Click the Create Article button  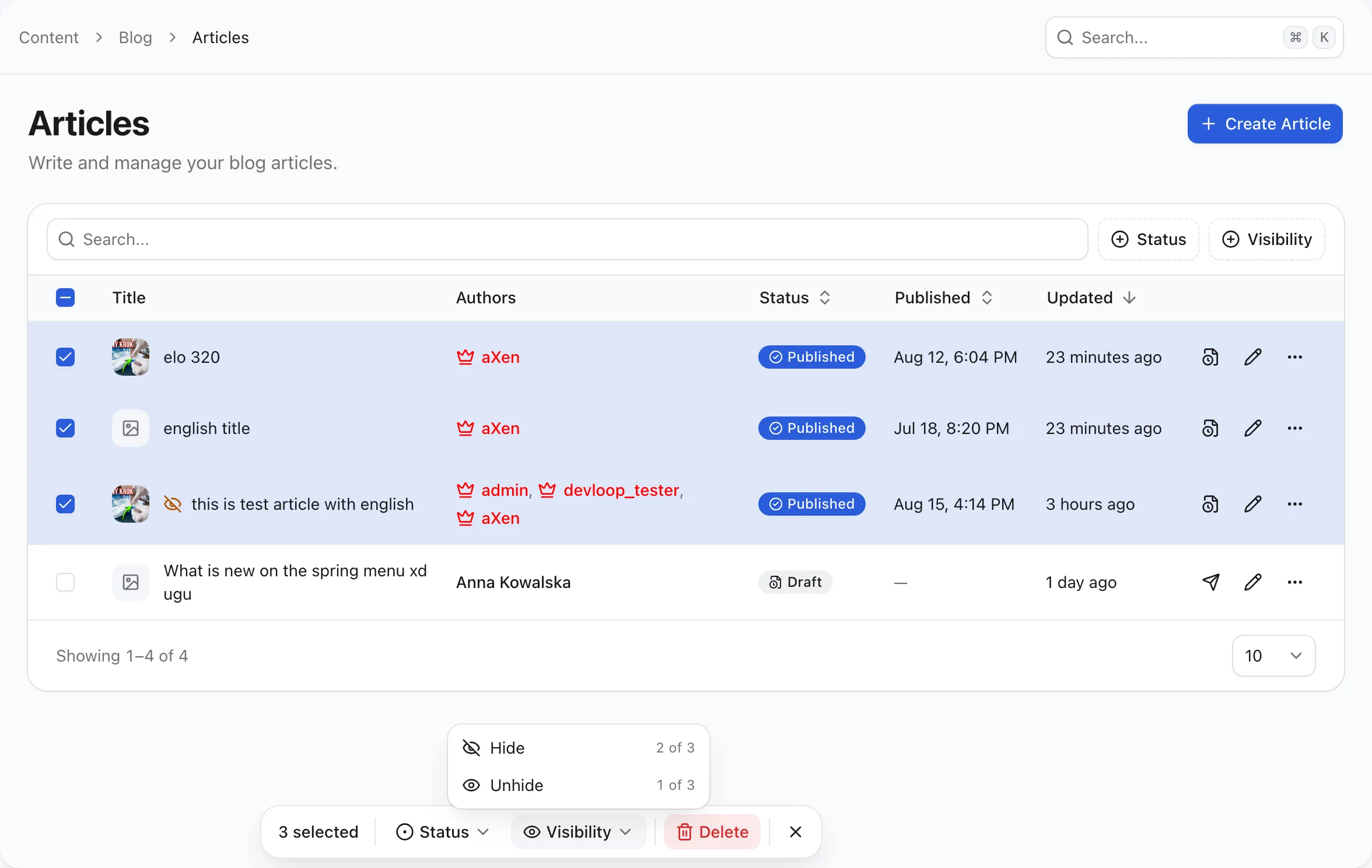click(1265, 124)
